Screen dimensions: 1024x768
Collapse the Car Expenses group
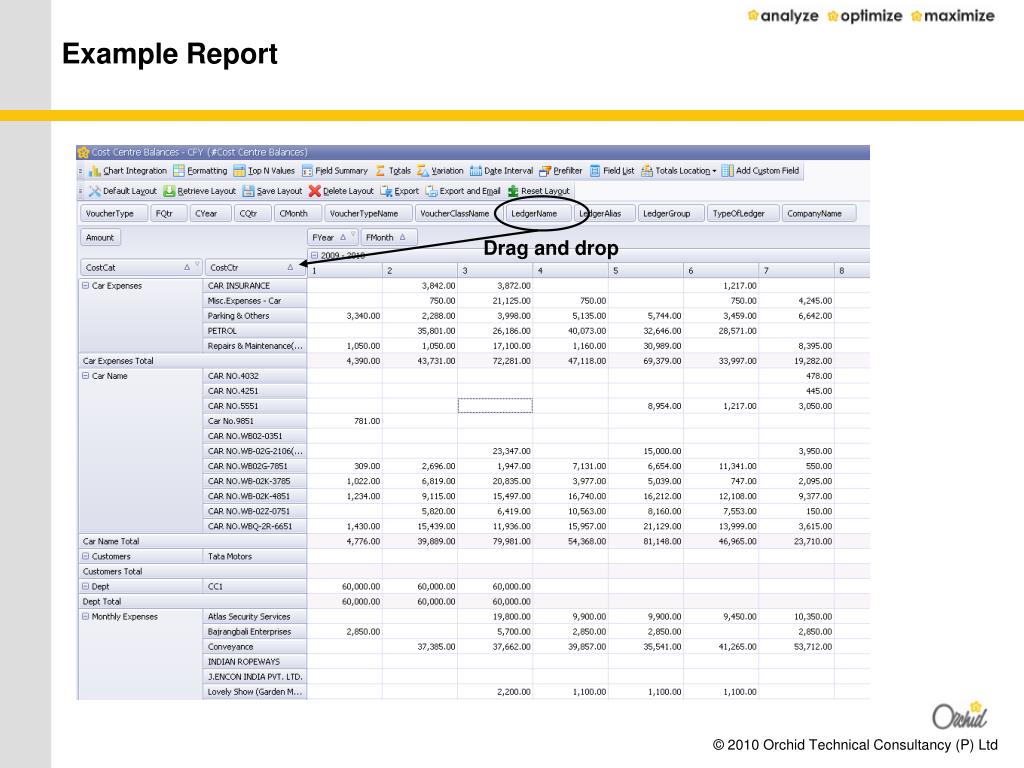pyautogui.click(x=86, y=286)
